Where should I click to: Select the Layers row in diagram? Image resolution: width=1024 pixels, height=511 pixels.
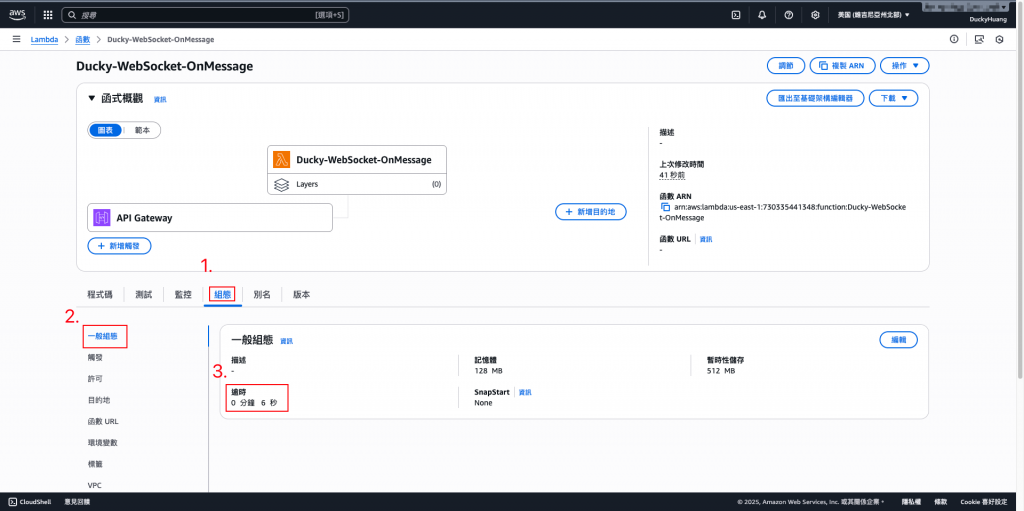(x=357, y=184)
